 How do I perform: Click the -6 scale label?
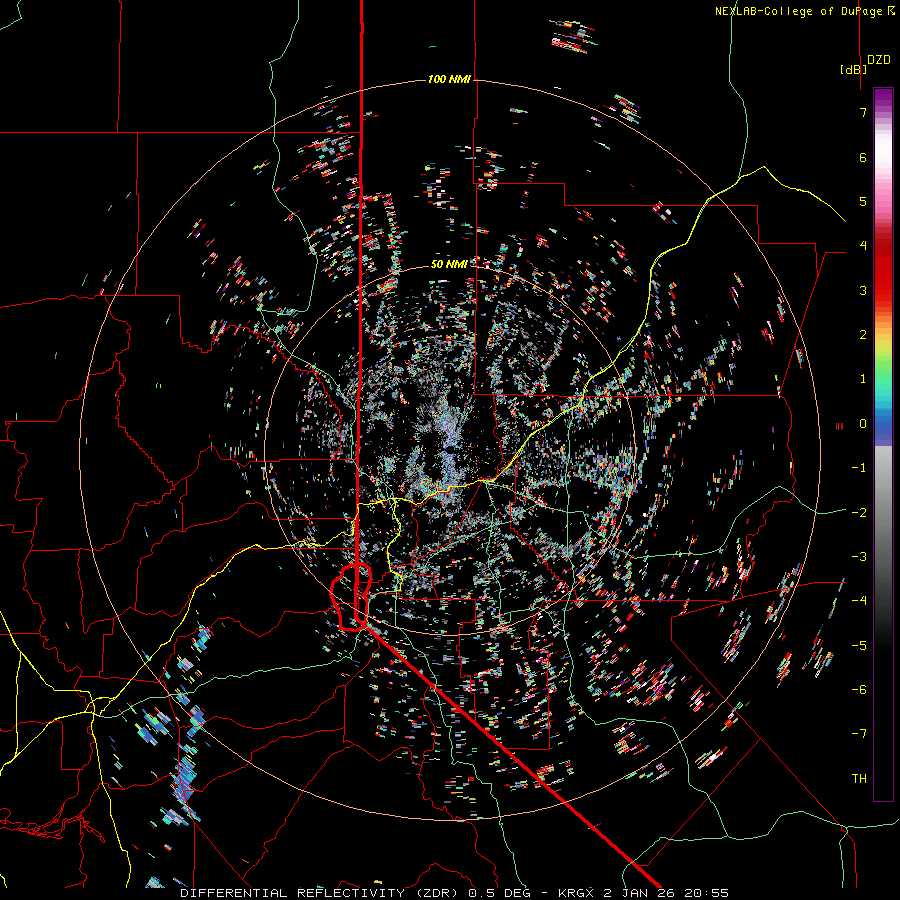click(x=859, y=690)
